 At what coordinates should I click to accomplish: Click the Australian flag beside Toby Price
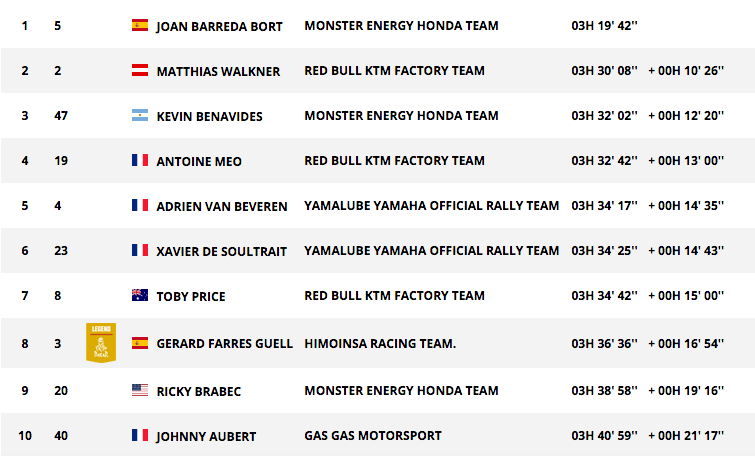(x=140, y=295)
